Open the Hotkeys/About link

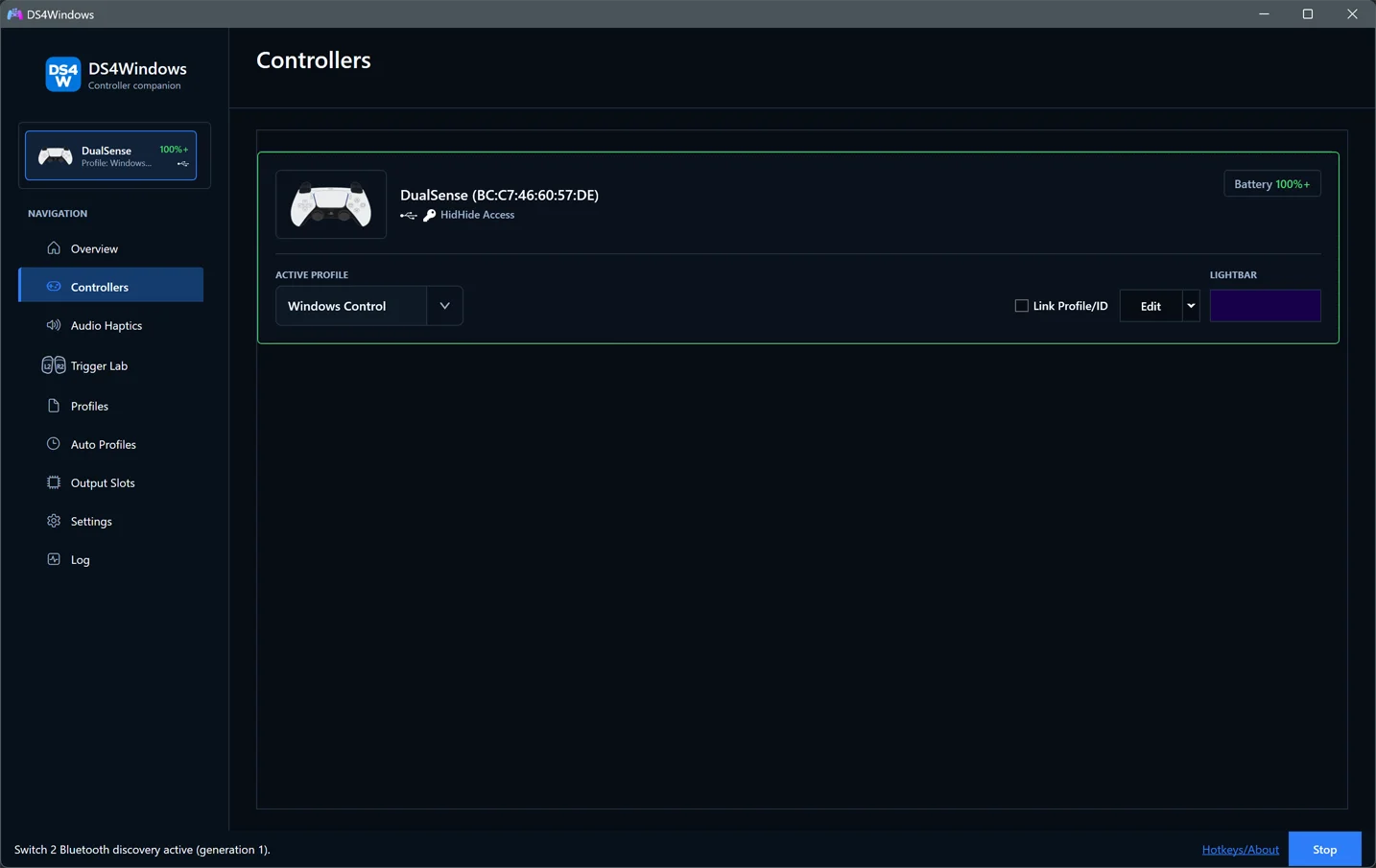point(1240,850)
